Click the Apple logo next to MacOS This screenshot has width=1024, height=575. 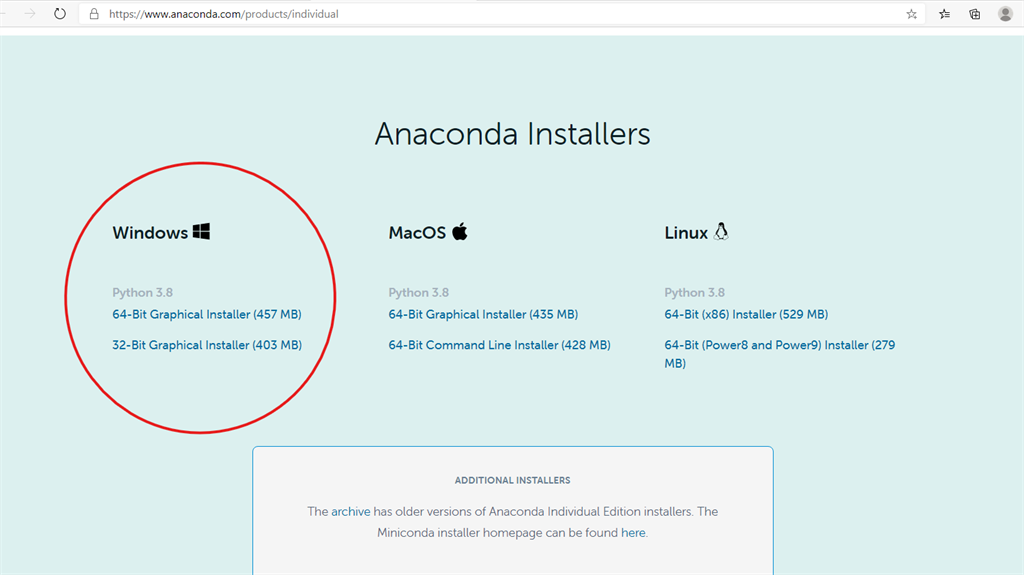(x=460, y=231)
